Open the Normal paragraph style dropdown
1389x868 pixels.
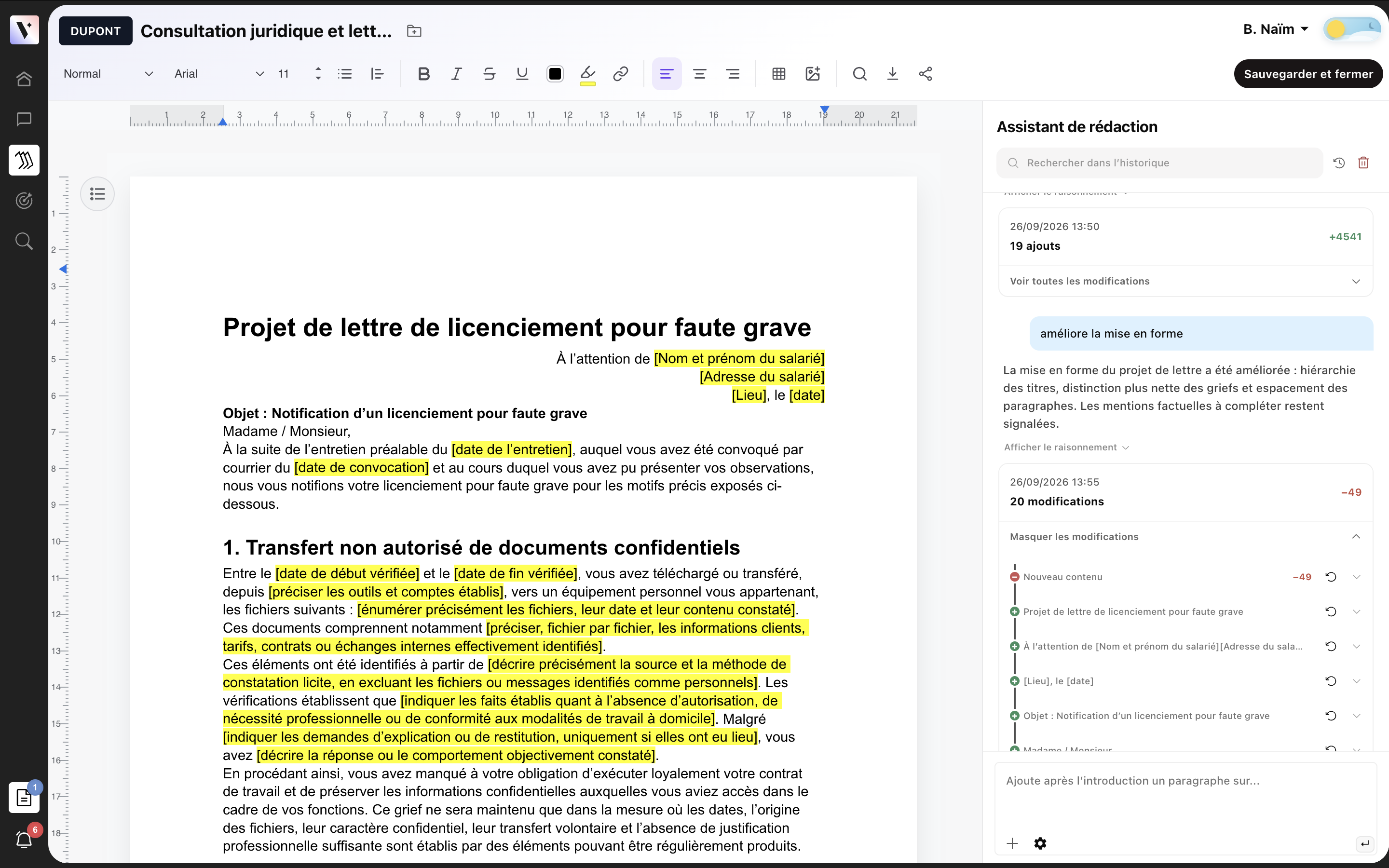point(108,74)
